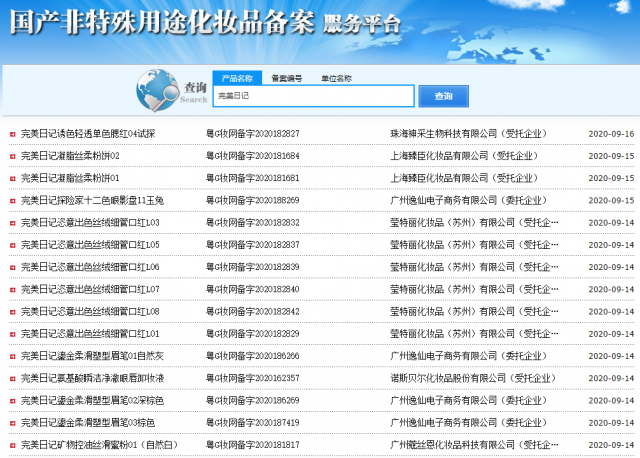Select record number 粤G妆网备字2020181817
Screen dimensions: 640x458
[253, 445]
